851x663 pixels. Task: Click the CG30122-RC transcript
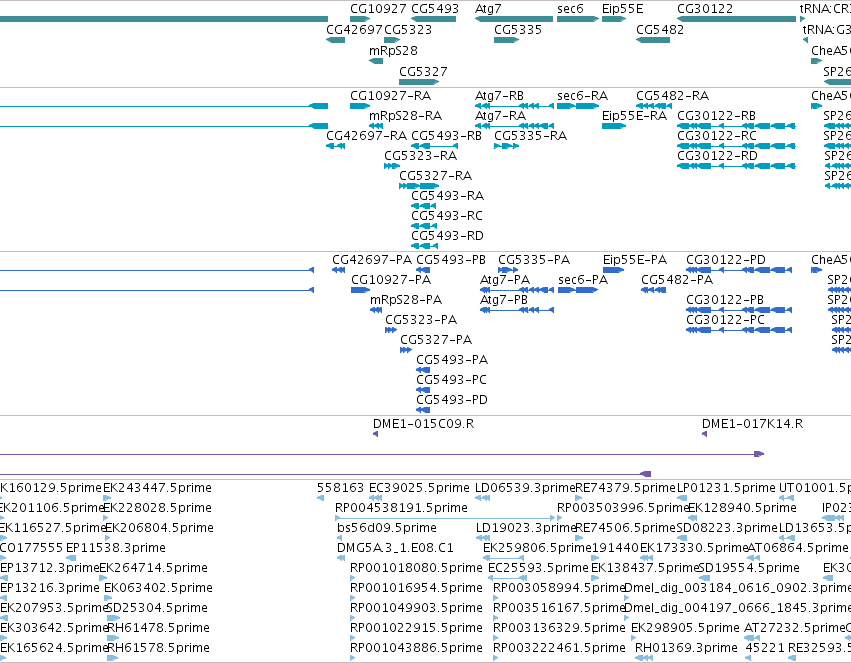click(736, 146)
